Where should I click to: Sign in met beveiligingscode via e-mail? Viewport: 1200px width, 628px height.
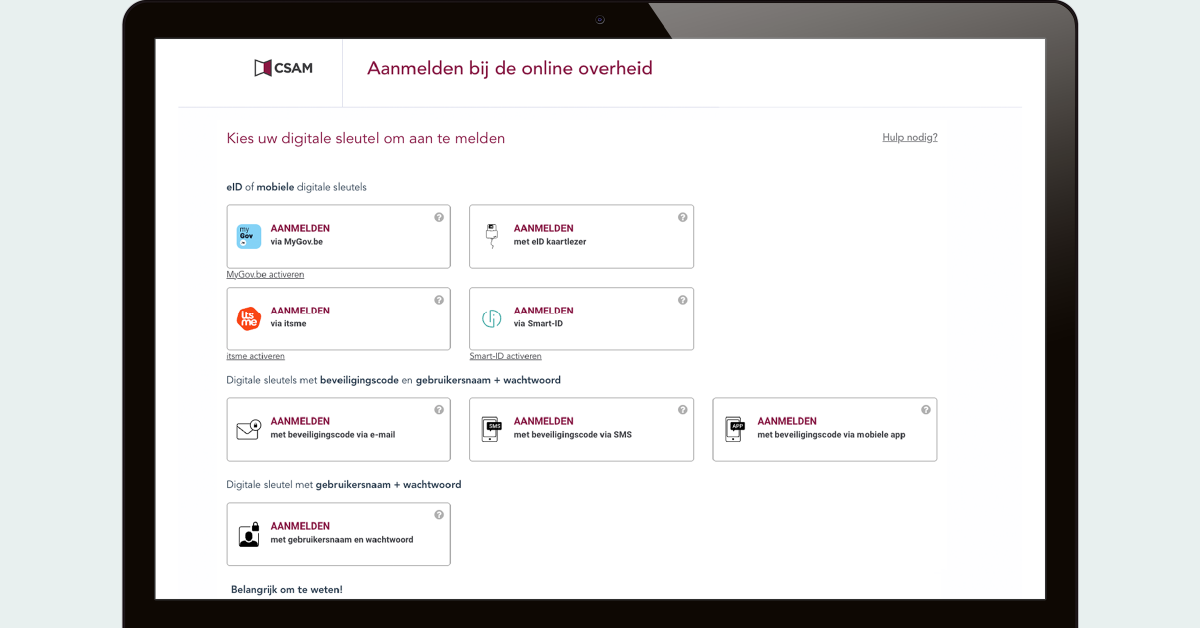(339, 430)
